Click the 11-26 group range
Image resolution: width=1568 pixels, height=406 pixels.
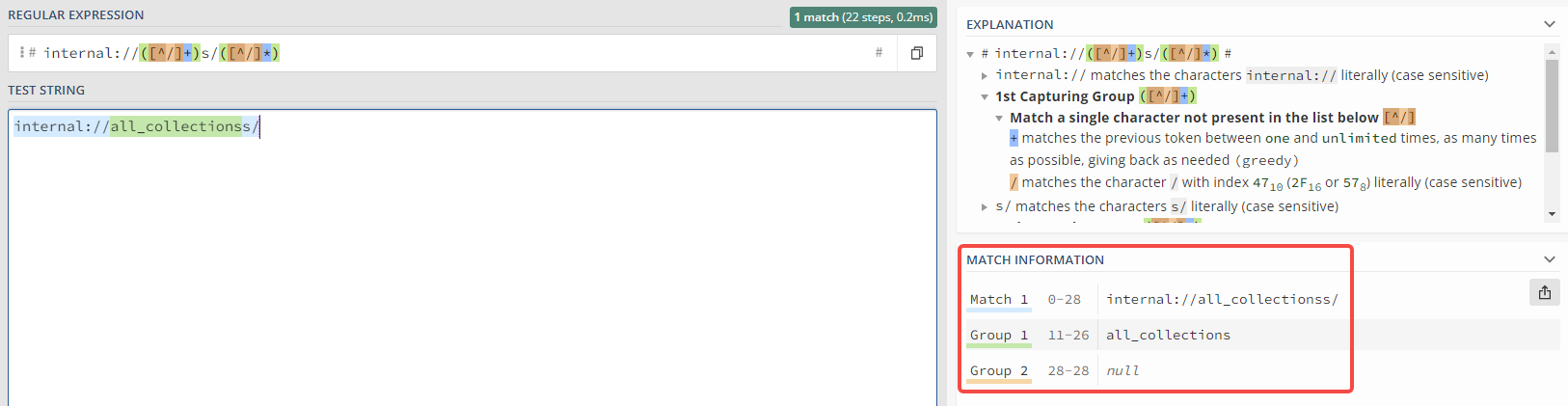click(x=1068, y=336)
